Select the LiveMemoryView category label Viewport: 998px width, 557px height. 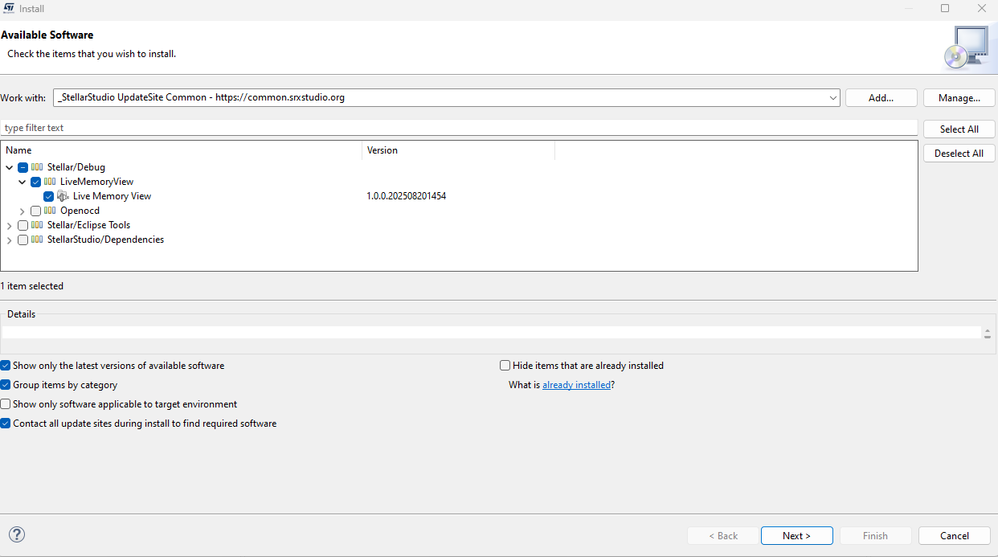[x=97, y=181]
